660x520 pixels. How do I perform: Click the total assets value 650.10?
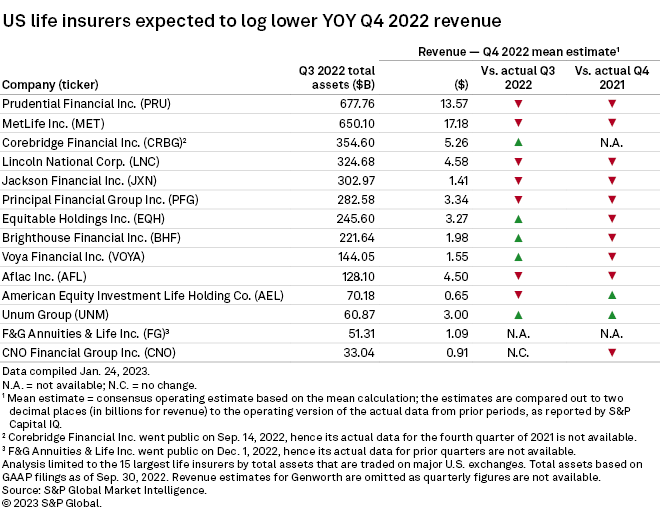pyautogui.click(x=357, y=123)
